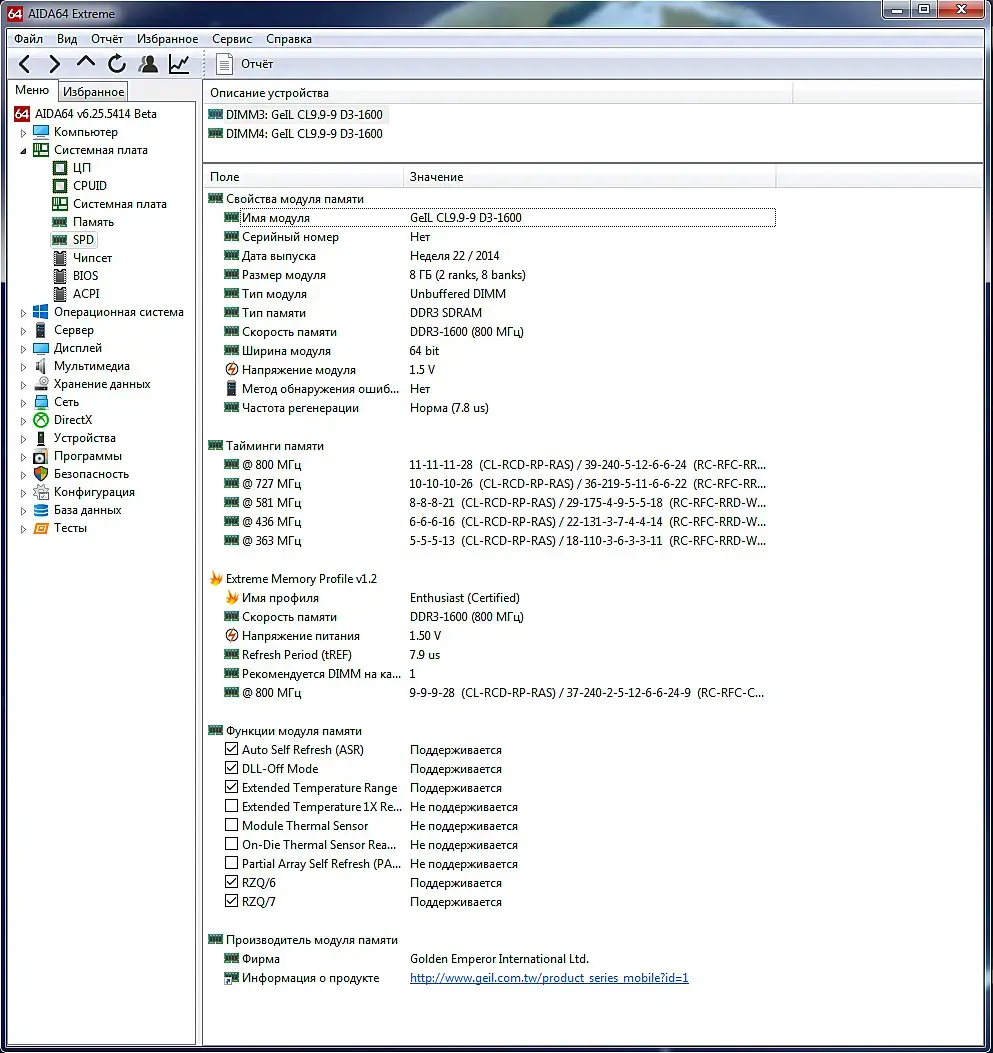Expand the Сеть tree node
Viewport: 993px width, 1053px height.
(x=23, y=403)
